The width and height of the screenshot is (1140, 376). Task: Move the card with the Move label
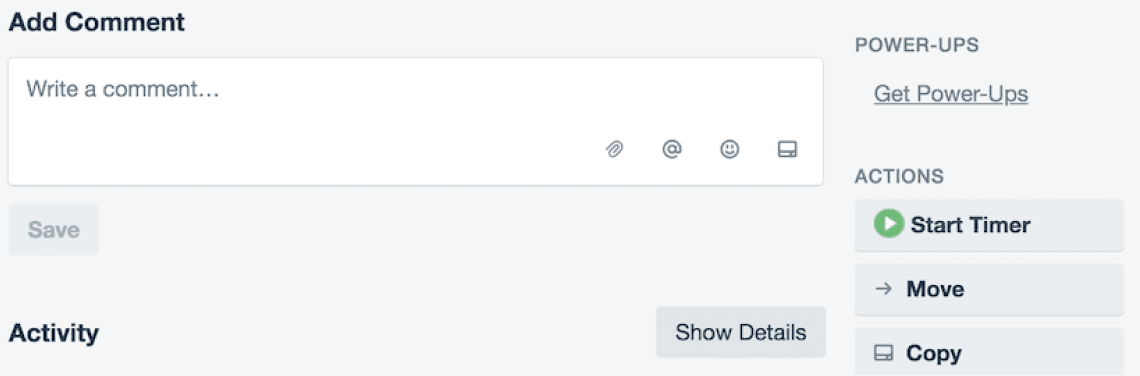coord(935,289)
